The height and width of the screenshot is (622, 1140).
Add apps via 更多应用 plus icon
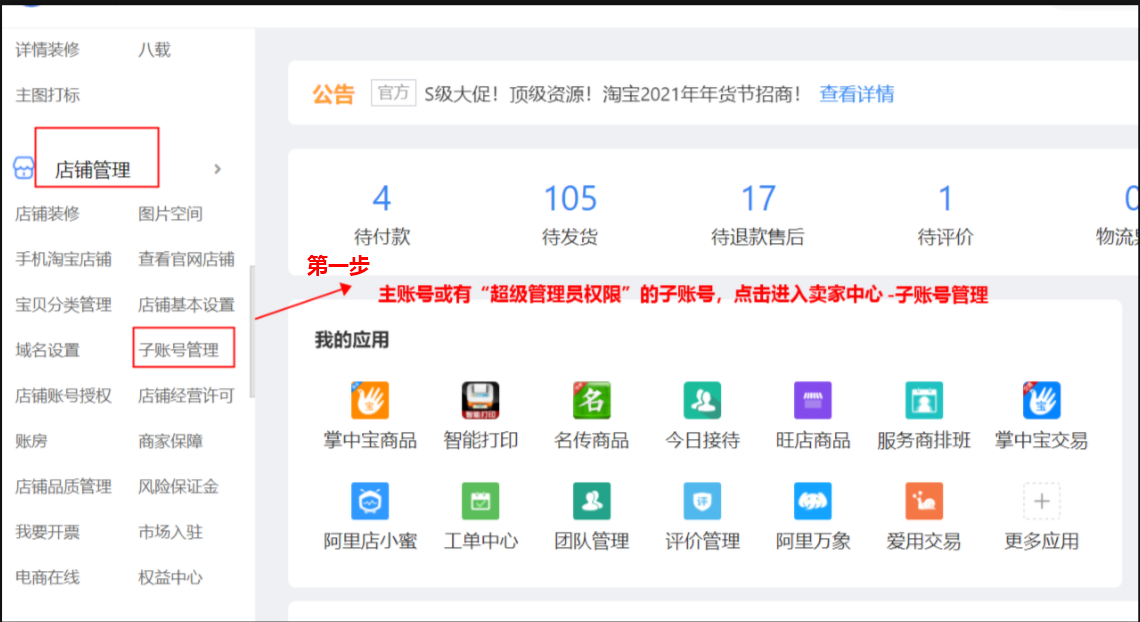(1041, 501)
